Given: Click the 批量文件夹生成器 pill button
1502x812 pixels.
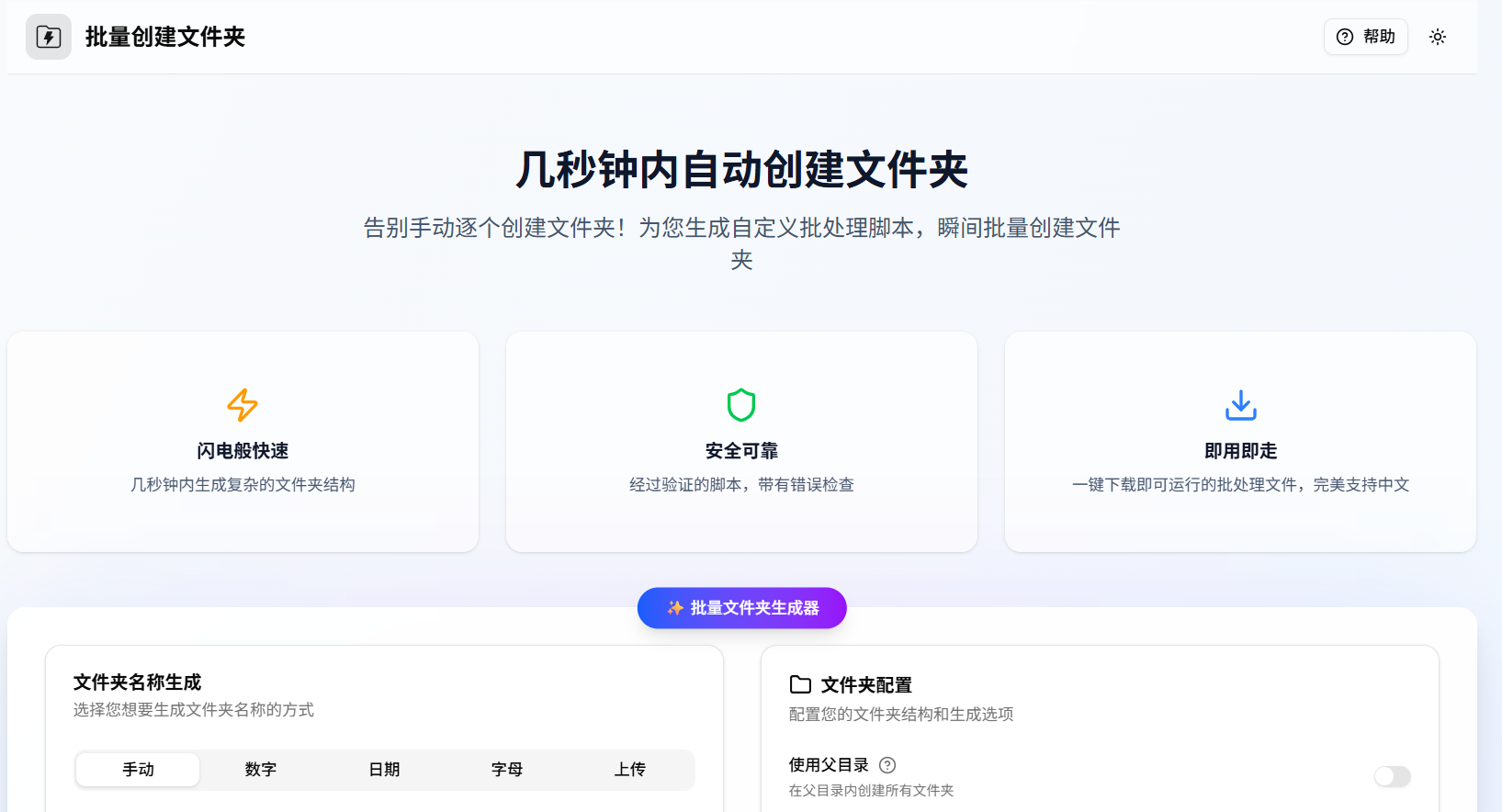Looking at the screenshot, I should 741,608.
